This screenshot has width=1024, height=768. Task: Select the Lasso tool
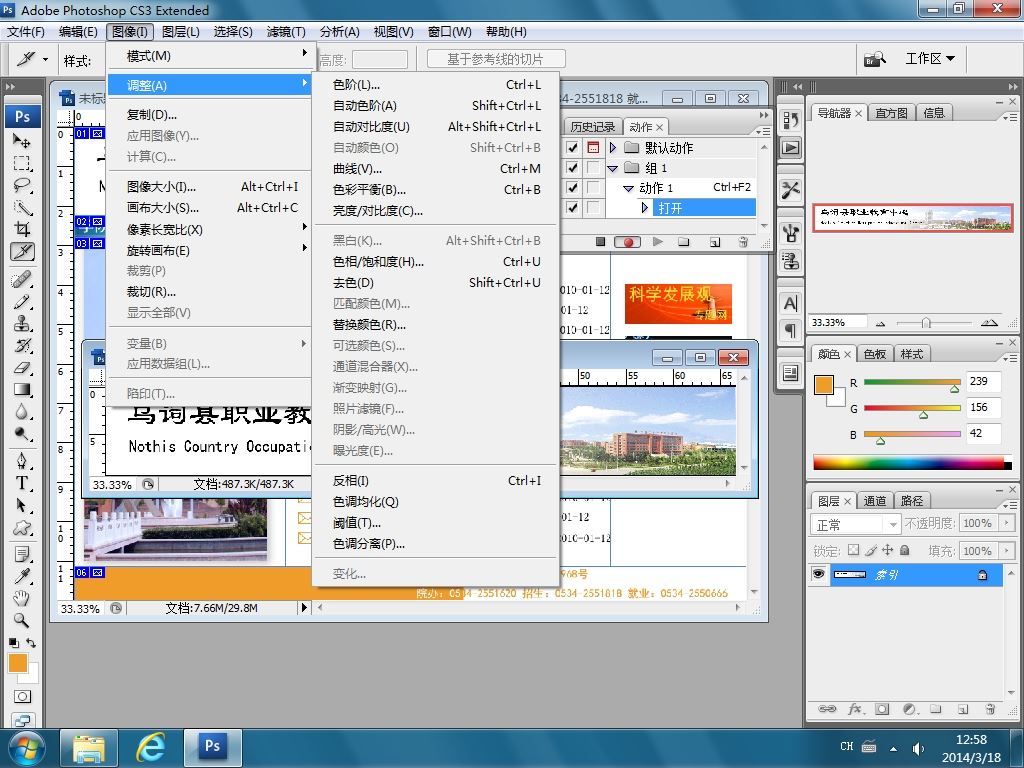point(22,185)
